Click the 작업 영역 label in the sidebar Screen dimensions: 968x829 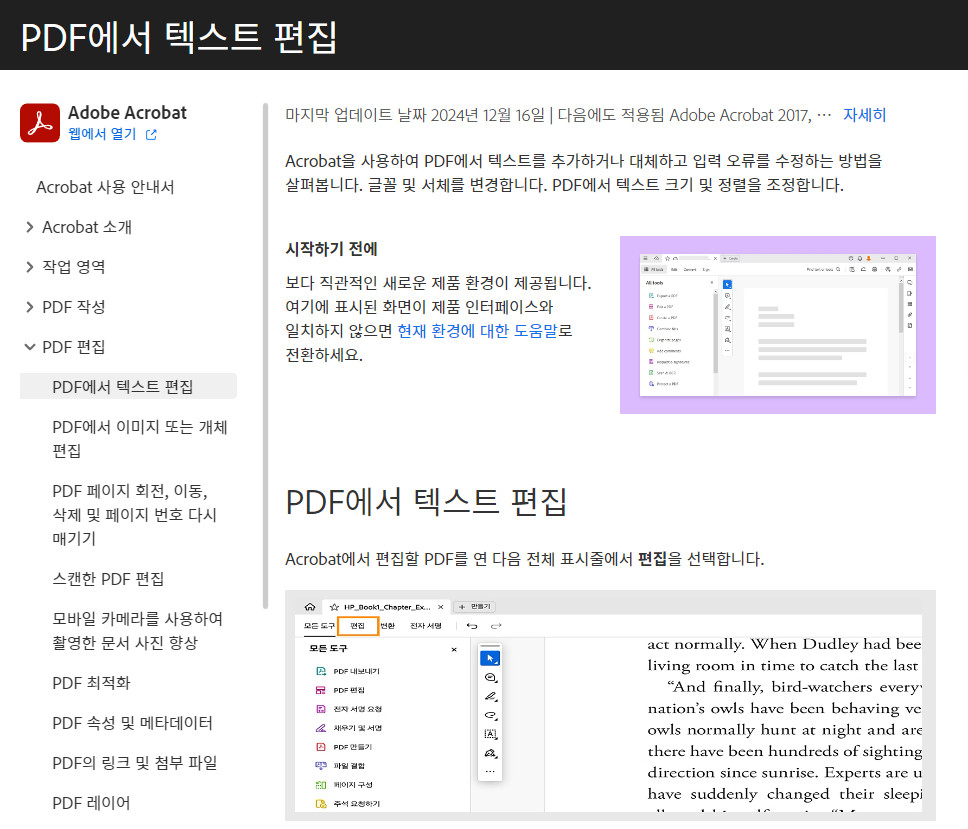coord(73,267)
